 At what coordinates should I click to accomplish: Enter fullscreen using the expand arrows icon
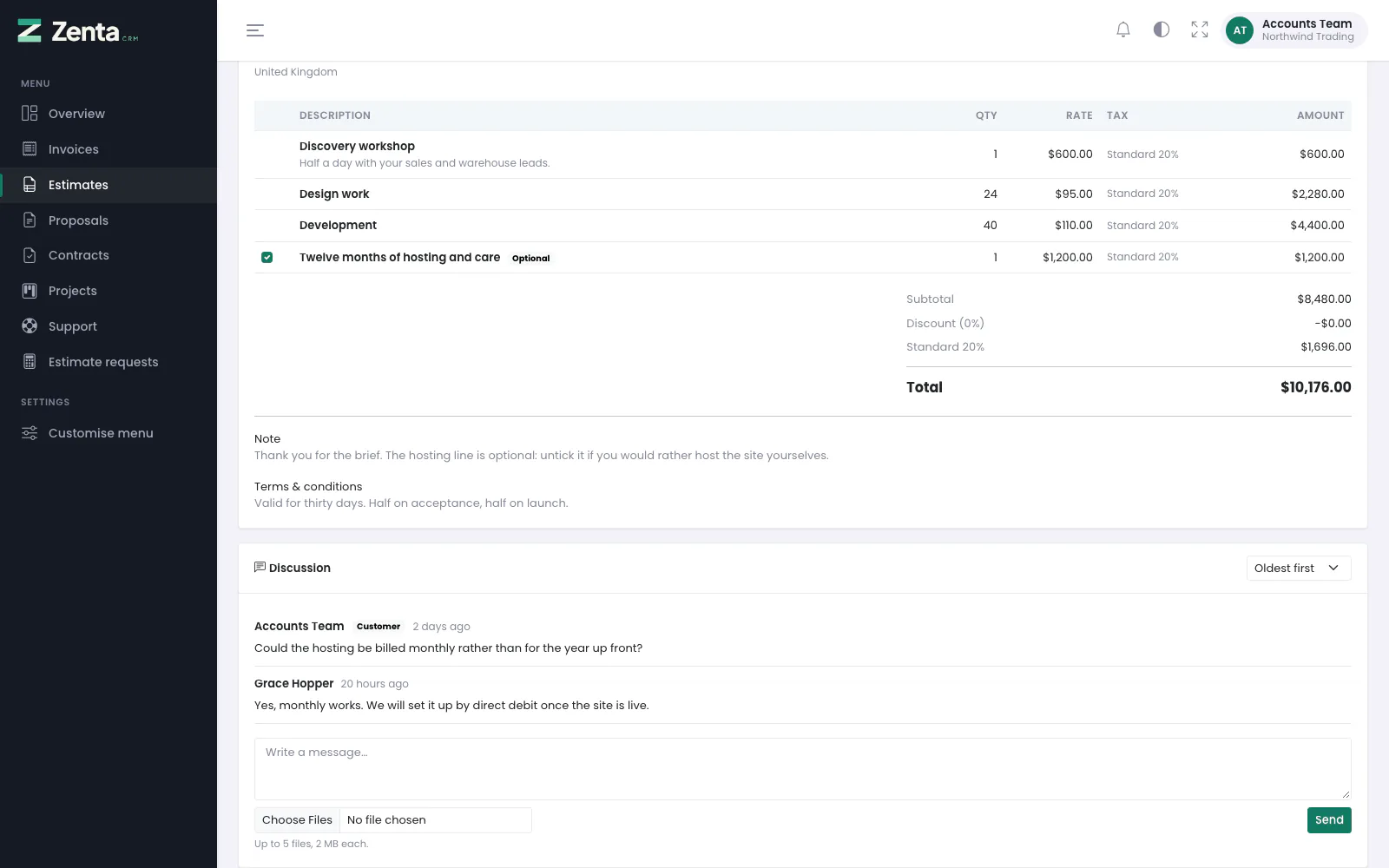1200,30
